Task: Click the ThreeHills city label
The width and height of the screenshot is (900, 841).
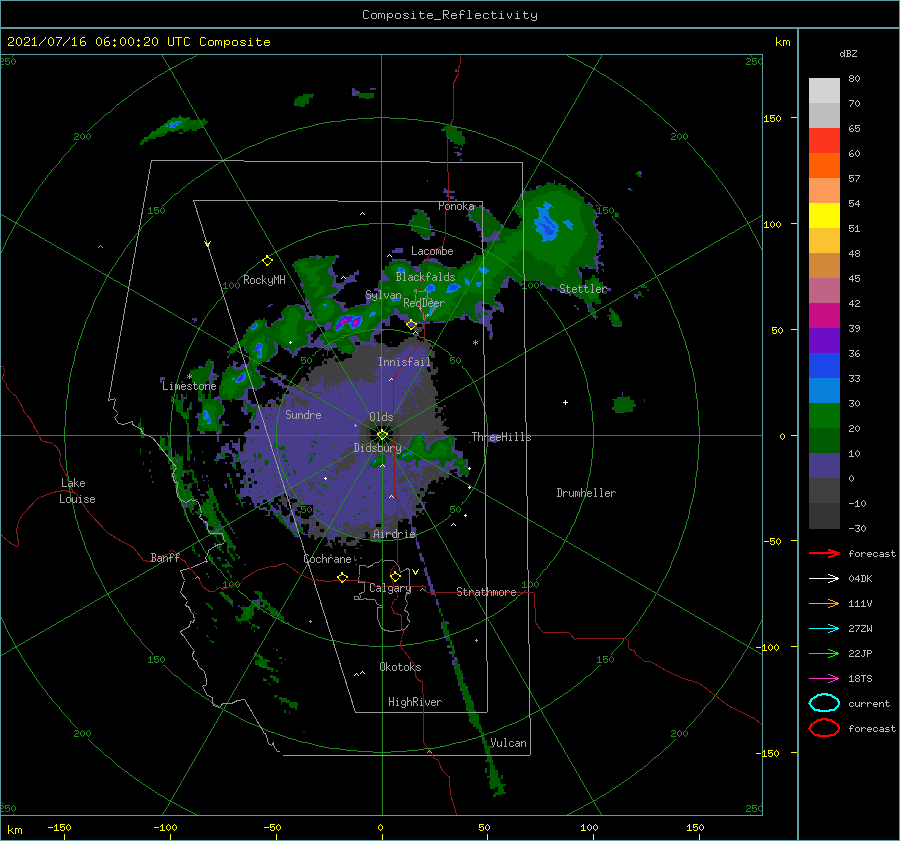Action: click(502, 437)
